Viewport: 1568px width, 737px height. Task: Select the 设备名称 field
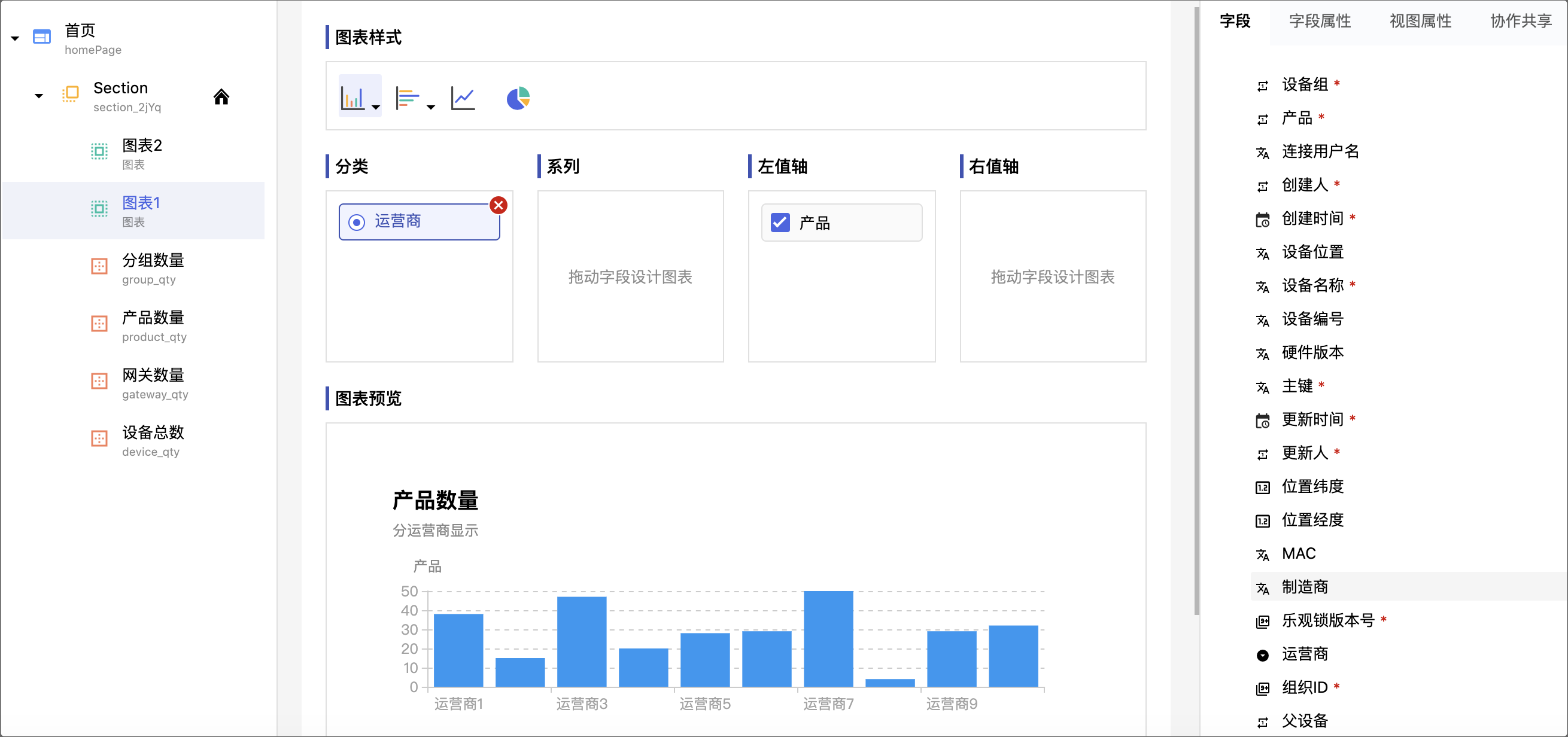[1312, 285]
